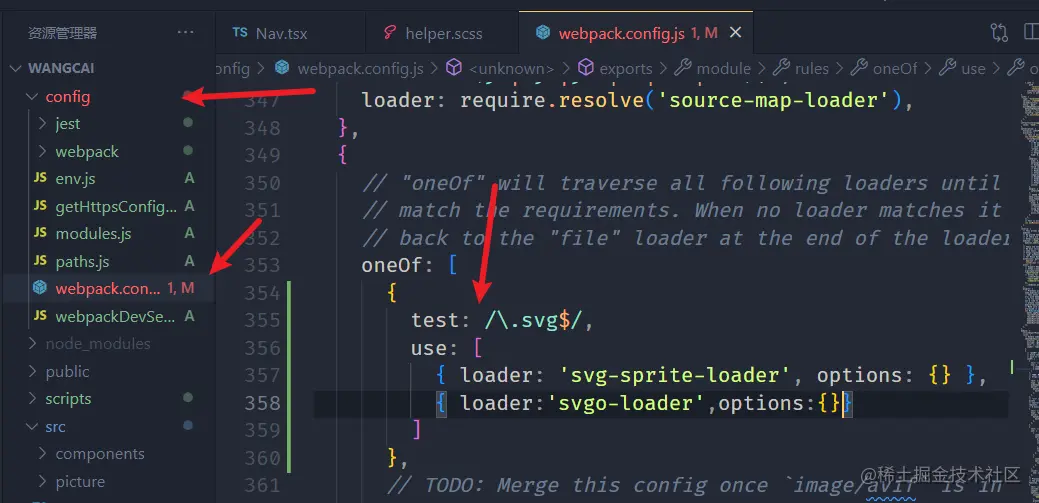Viewport: 1039px width, 503px height.
Task: Click exports breadcrumb segment
Action: (626, 69)
